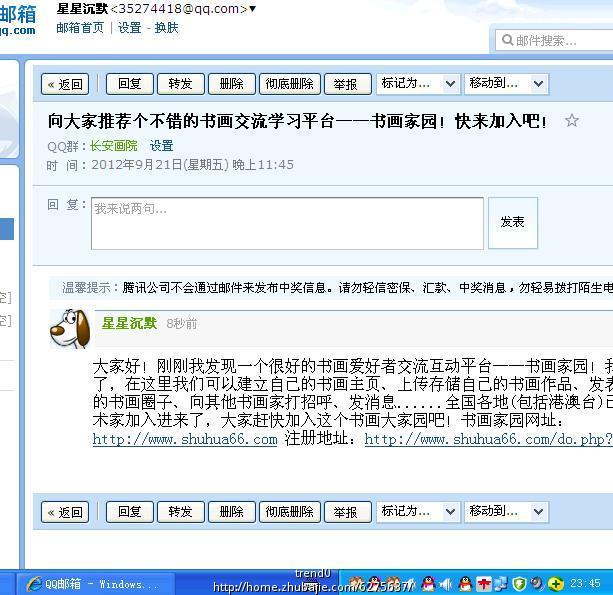
Task: Click the top 转发 button
Action: (181, 84)
